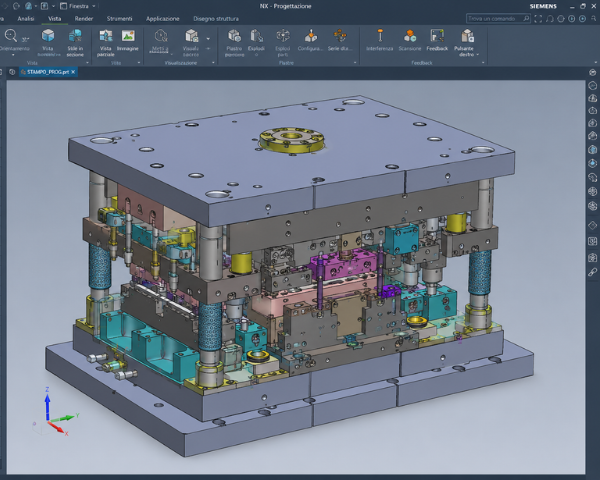Open the Feedback tool icon
This screenshot has width=600, height=480.
[x=437, y=36]
